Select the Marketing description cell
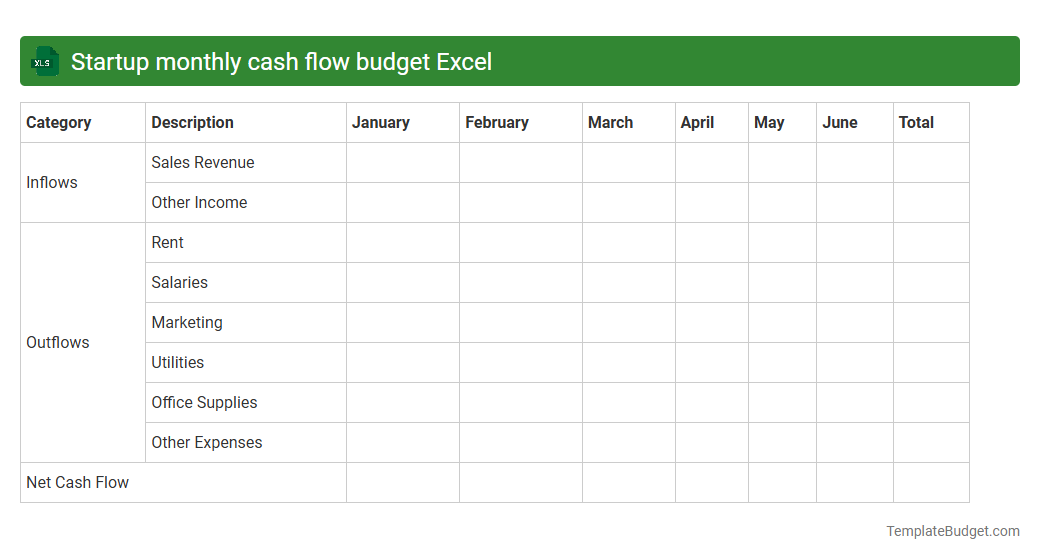The width and height of the screenshot is (1040, 560). click(245, 322)
